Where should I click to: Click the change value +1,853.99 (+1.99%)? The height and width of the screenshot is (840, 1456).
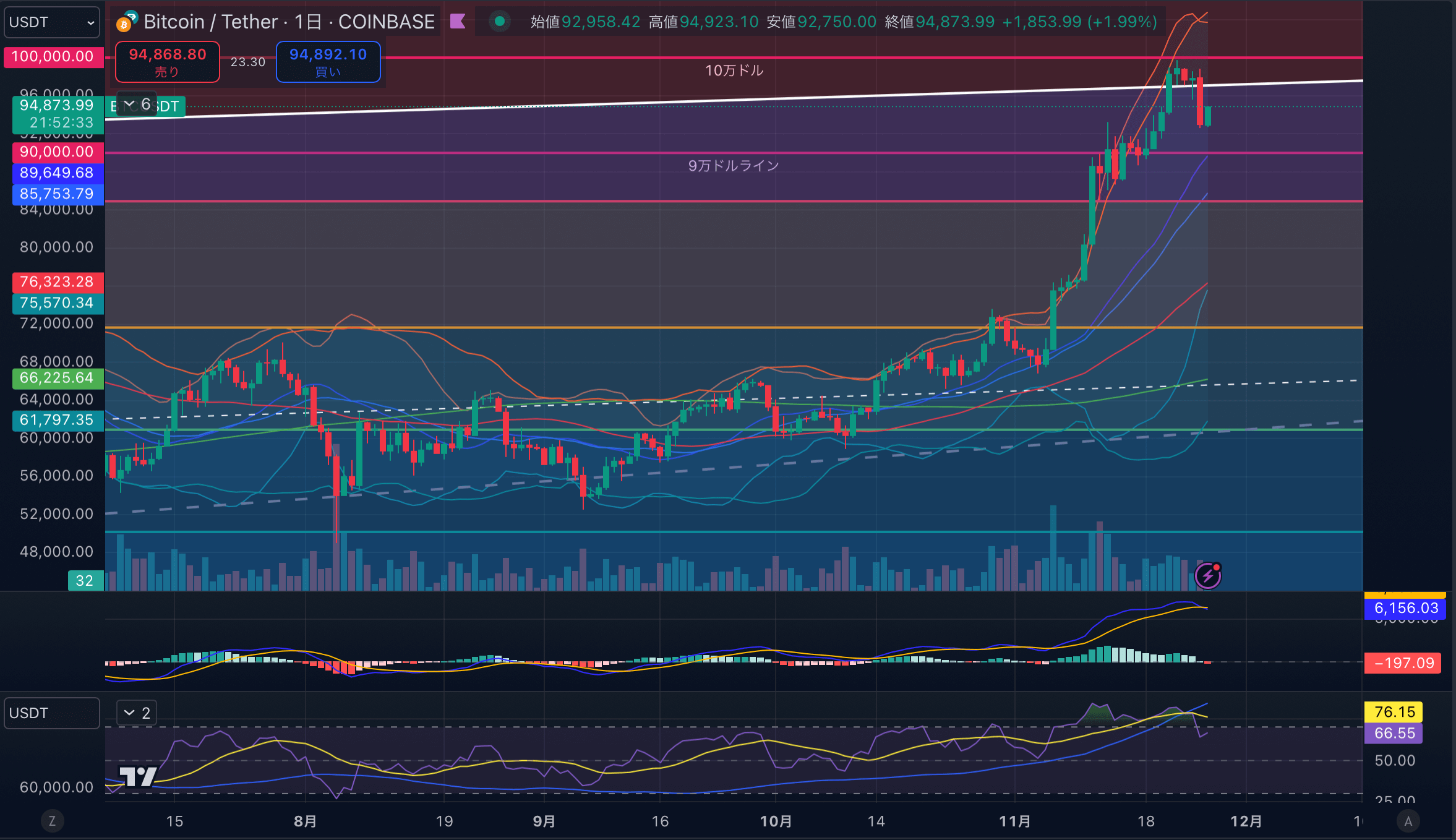pos(1079,22)
